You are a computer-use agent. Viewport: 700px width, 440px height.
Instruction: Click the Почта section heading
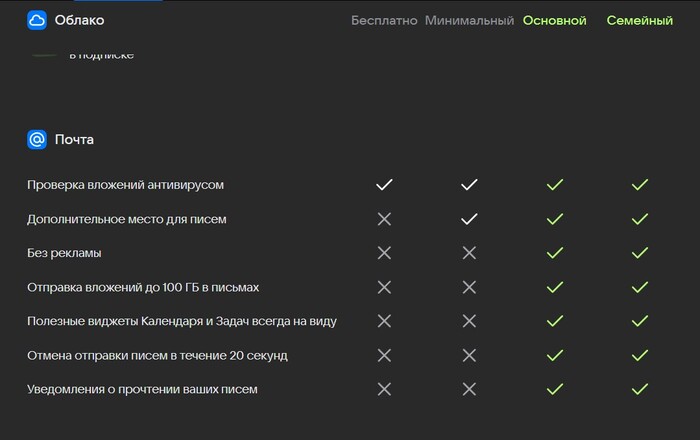tap(74, 140)
